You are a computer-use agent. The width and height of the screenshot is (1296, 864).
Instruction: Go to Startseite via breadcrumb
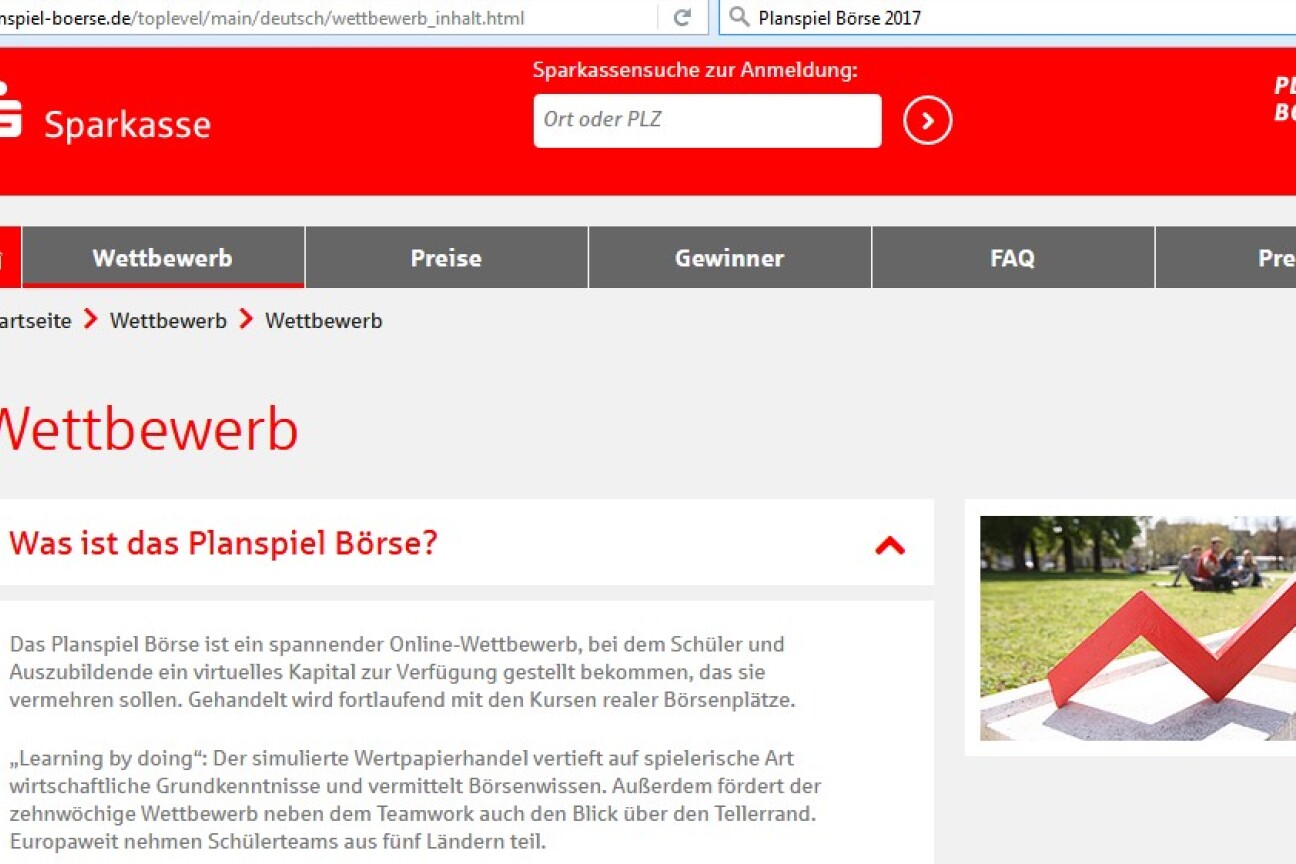tap(35, 321)
